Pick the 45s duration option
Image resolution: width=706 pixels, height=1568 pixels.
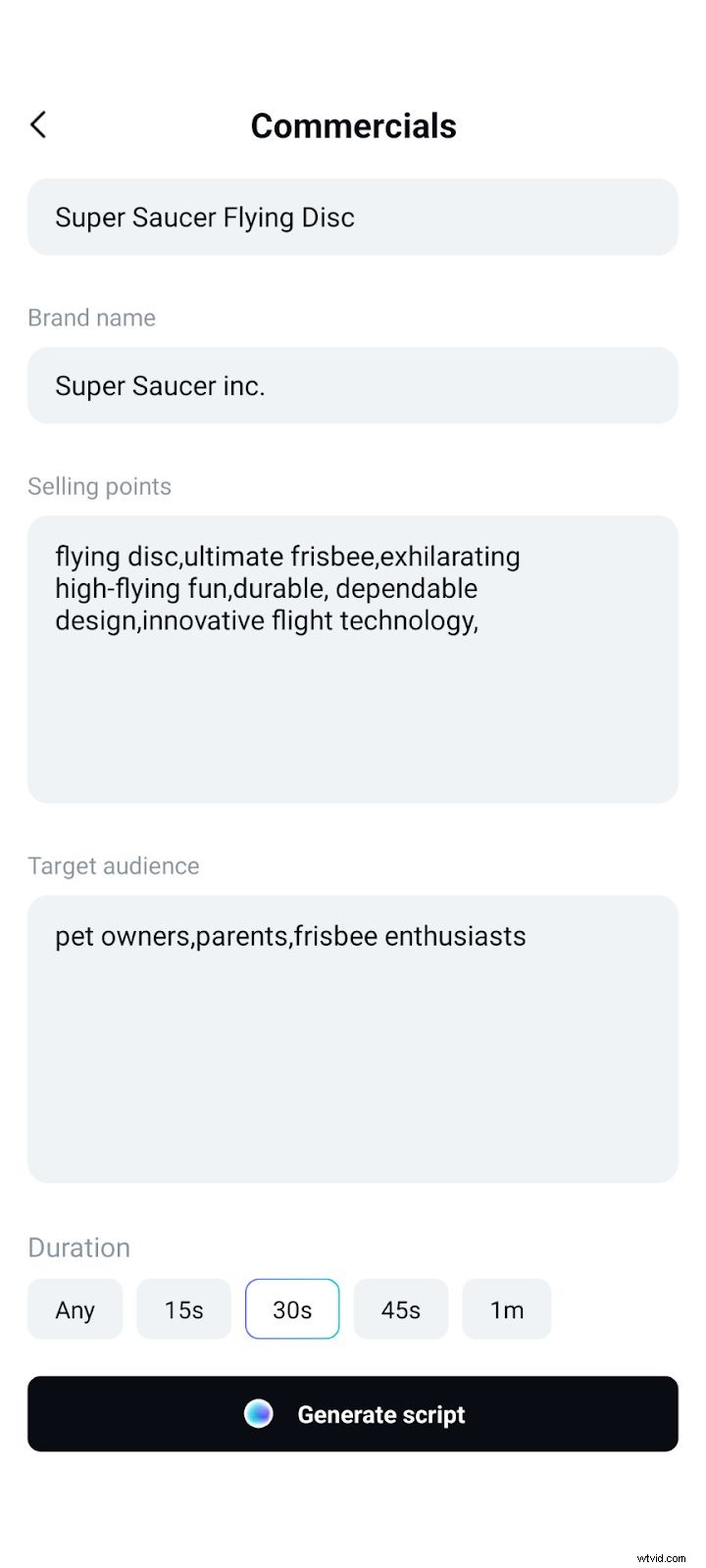point(401,1309)
